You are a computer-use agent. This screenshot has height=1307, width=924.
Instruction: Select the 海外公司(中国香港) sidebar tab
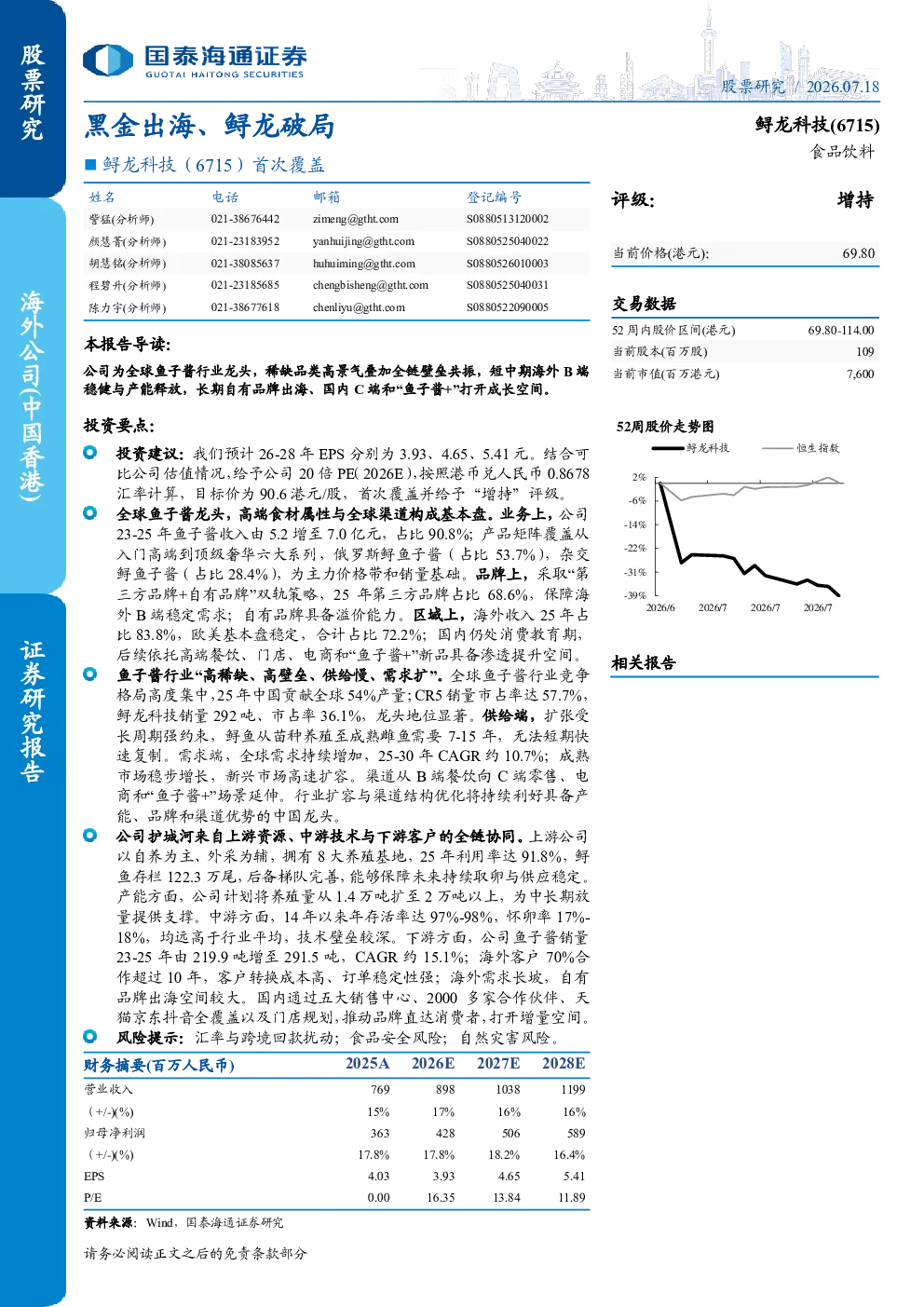click(x=33, y=396)
